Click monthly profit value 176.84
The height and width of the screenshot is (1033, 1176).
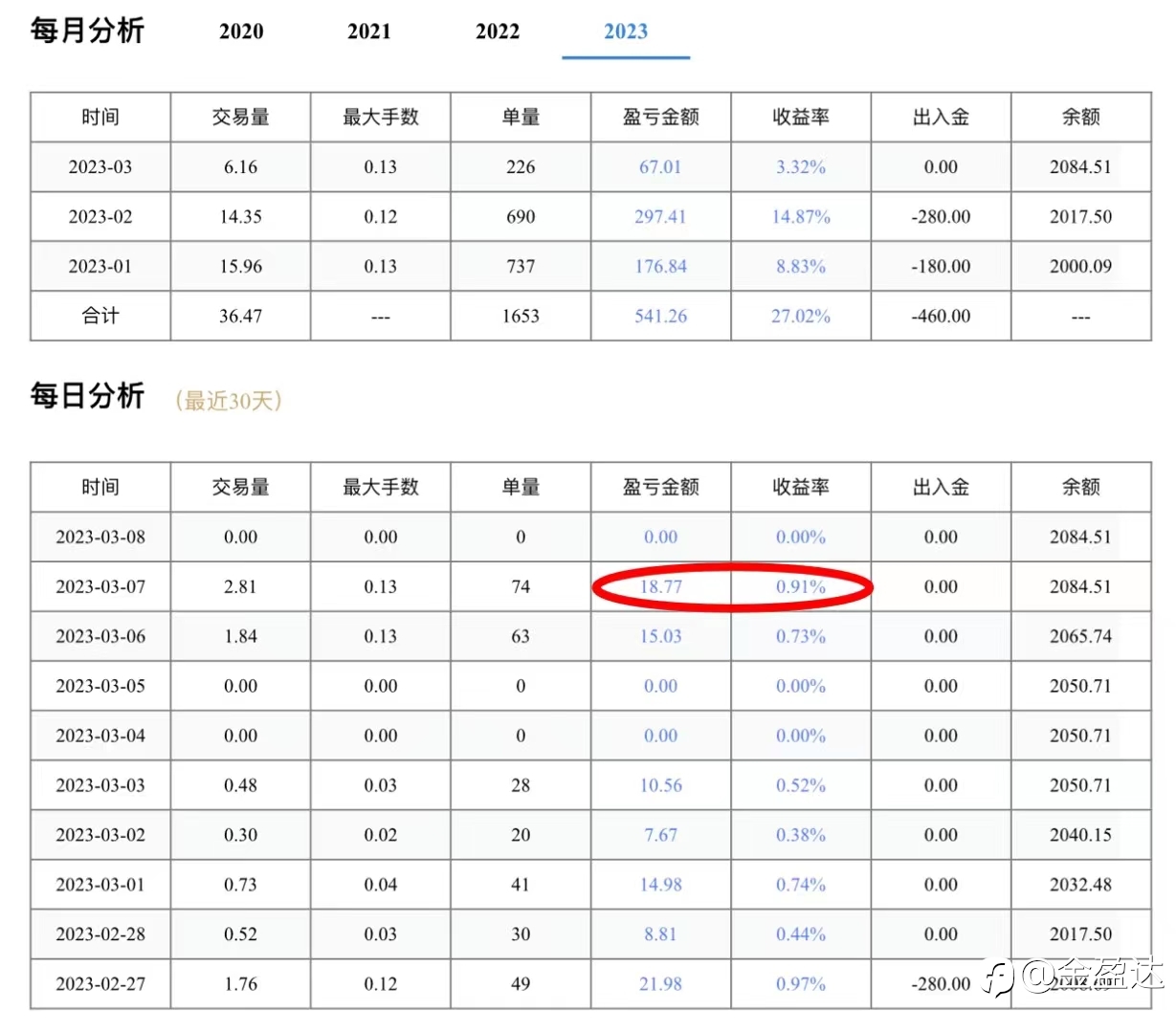pos(660,267)
